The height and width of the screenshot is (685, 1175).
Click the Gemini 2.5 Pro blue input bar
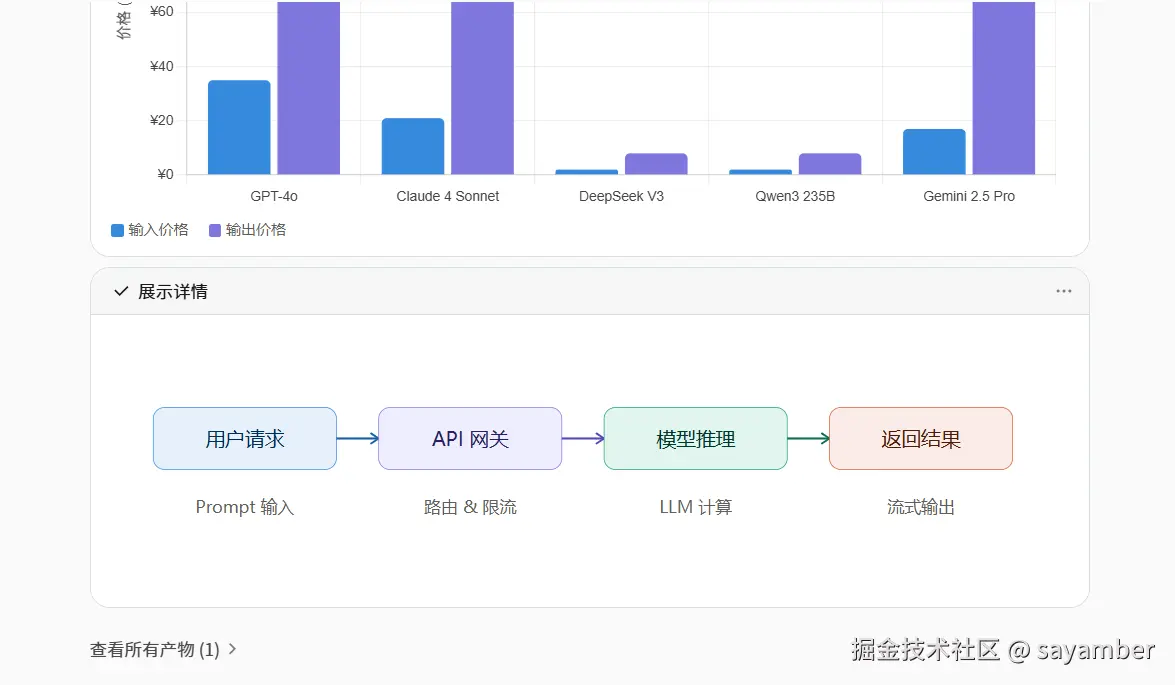[x=934, y=152]
